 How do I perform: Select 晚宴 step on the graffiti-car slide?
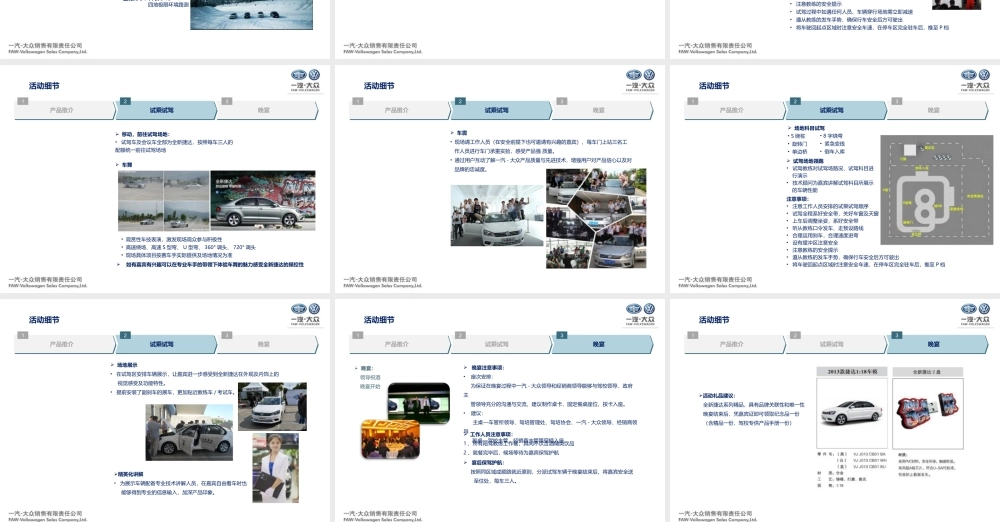pos(267,110)
